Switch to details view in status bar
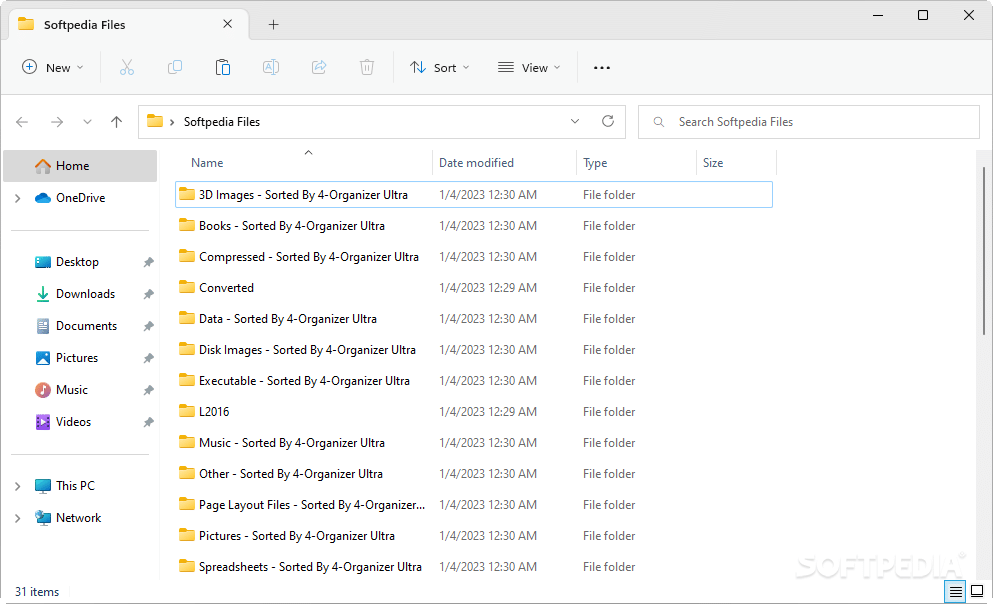This screenshot has height=604, width=993. [955, 592]
